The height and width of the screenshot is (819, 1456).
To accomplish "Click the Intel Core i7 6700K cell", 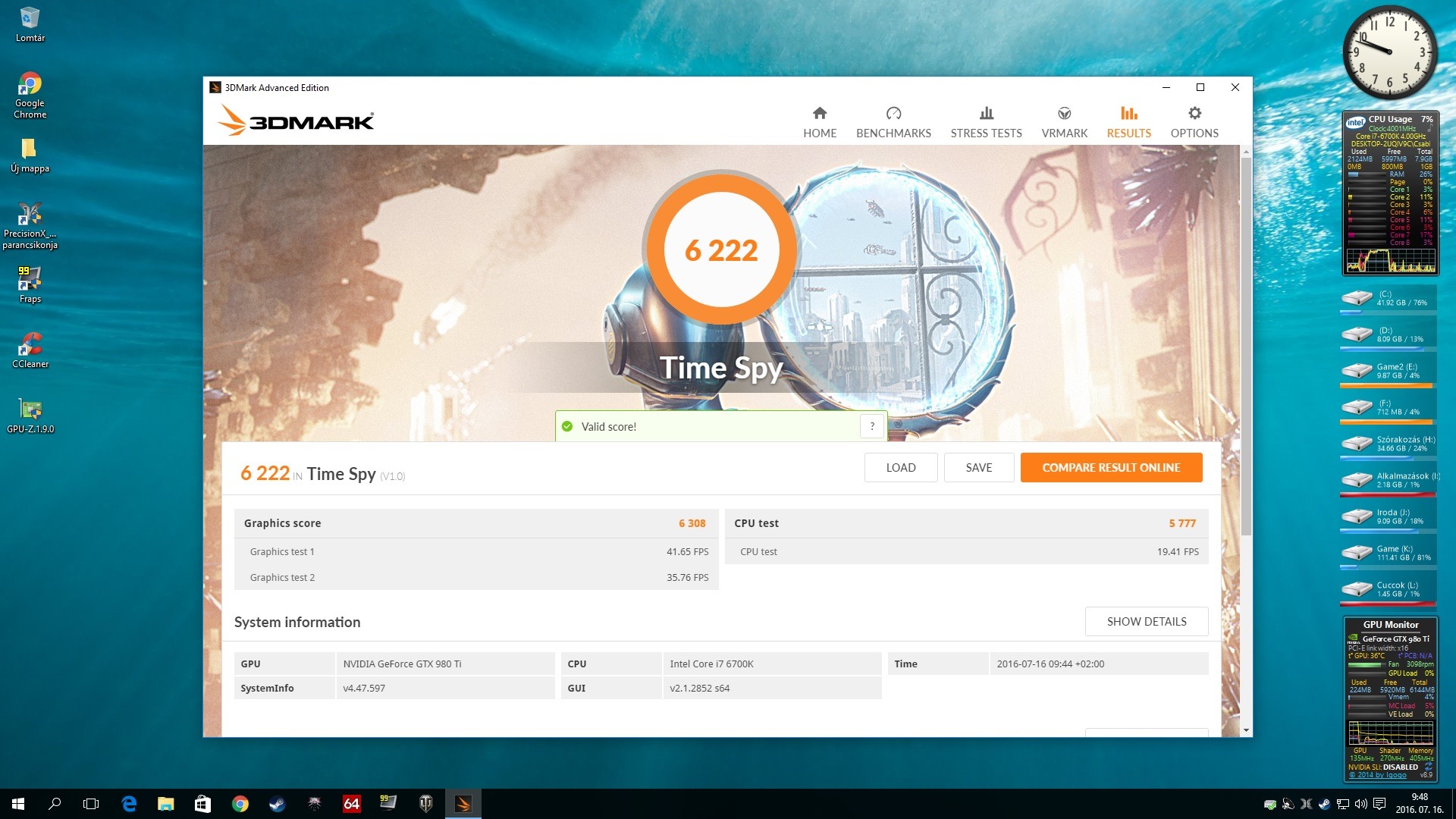I will [x=772, y=664].
